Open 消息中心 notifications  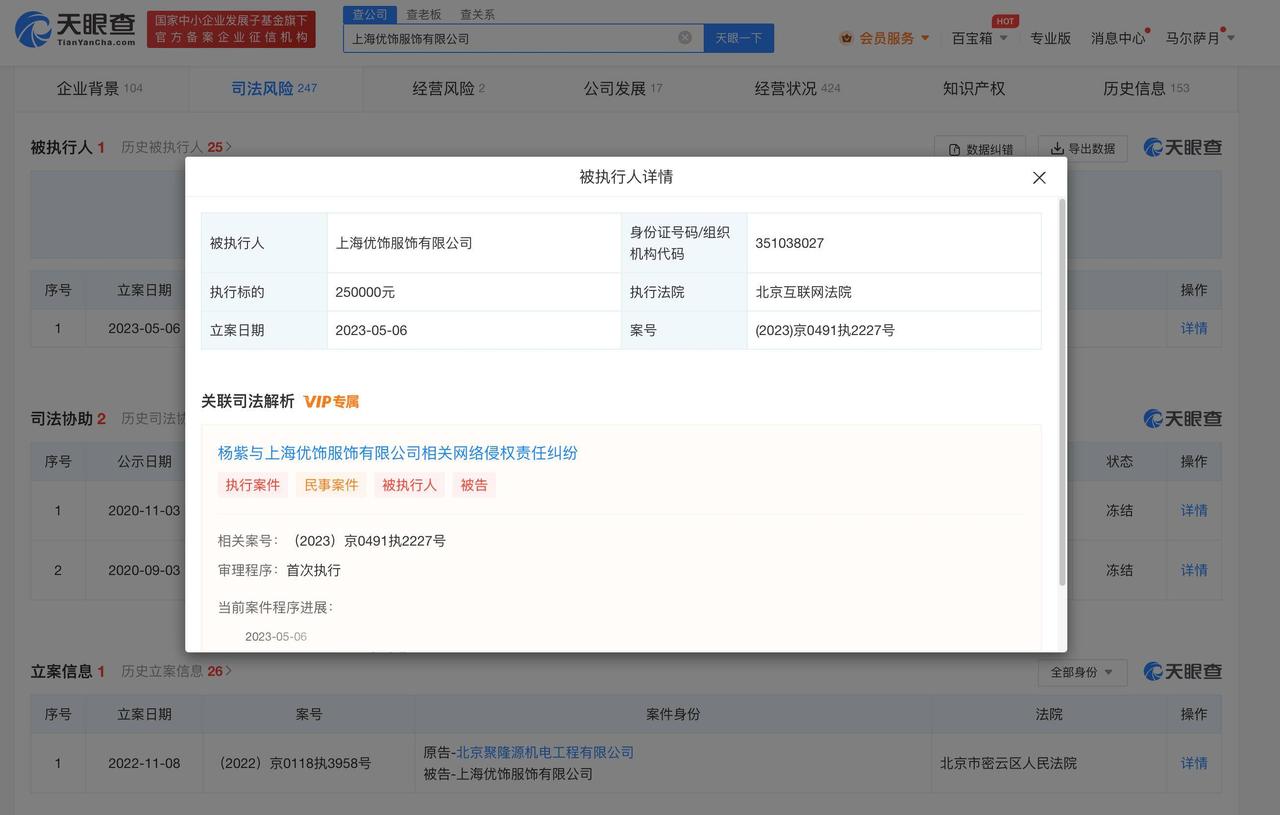(1118, 38)
